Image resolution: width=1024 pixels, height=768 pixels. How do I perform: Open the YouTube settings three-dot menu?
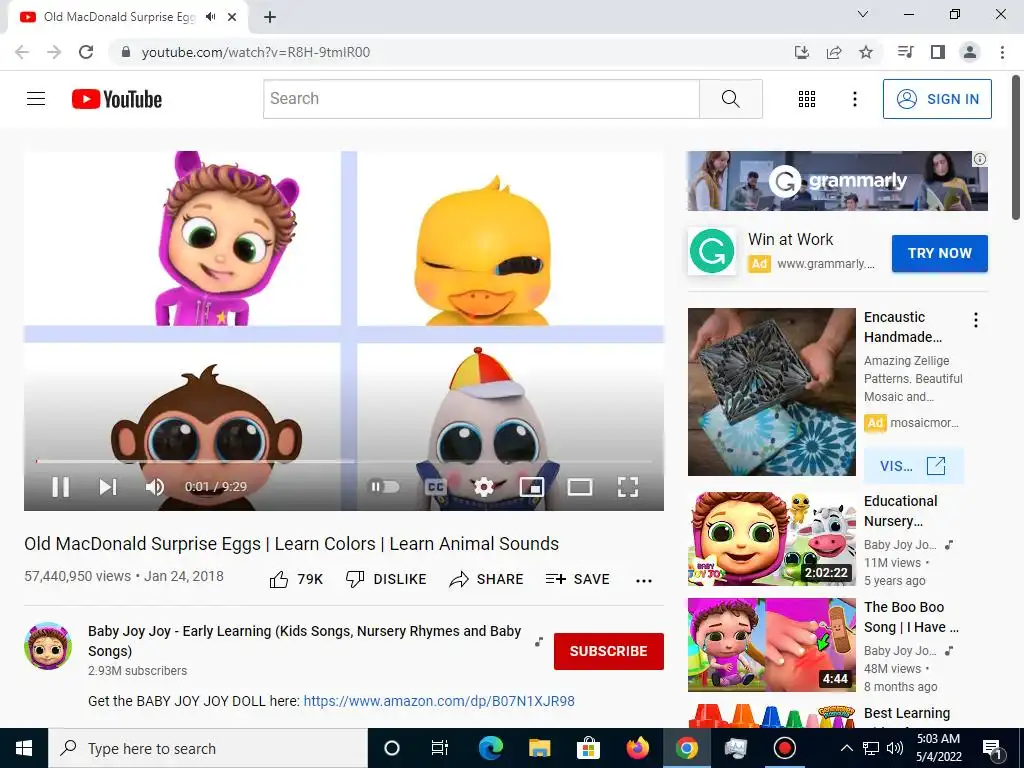click(x=854, y=99)
